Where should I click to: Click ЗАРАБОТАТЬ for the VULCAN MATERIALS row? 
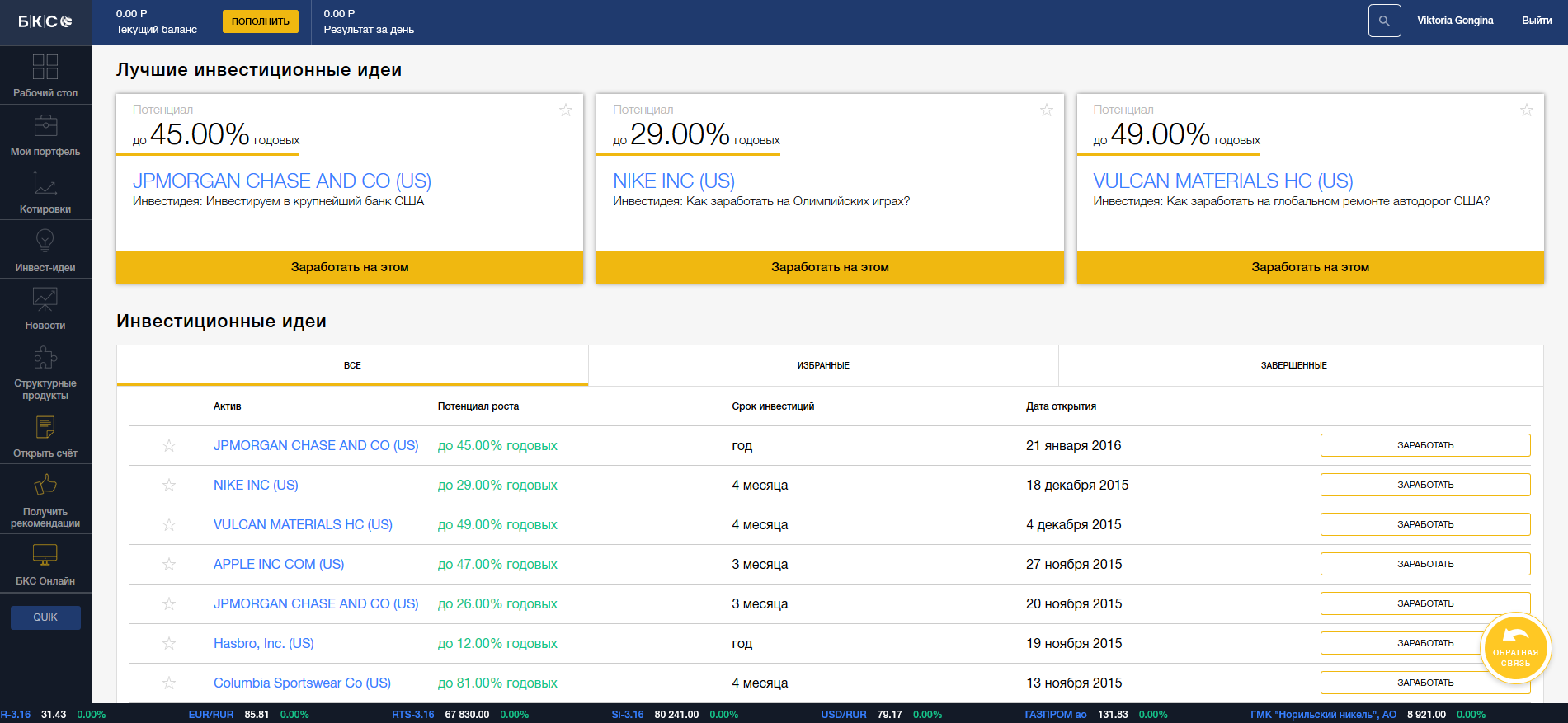pyautogui.click(x=1425, y=524)
